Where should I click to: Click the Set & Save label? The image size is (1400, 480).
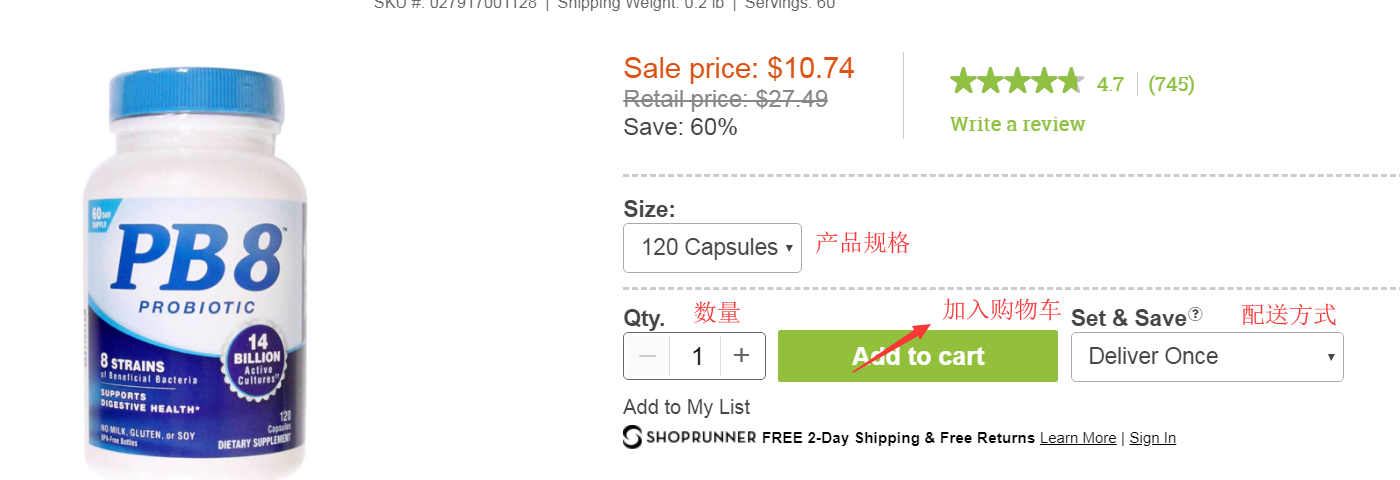point(1128,318)
